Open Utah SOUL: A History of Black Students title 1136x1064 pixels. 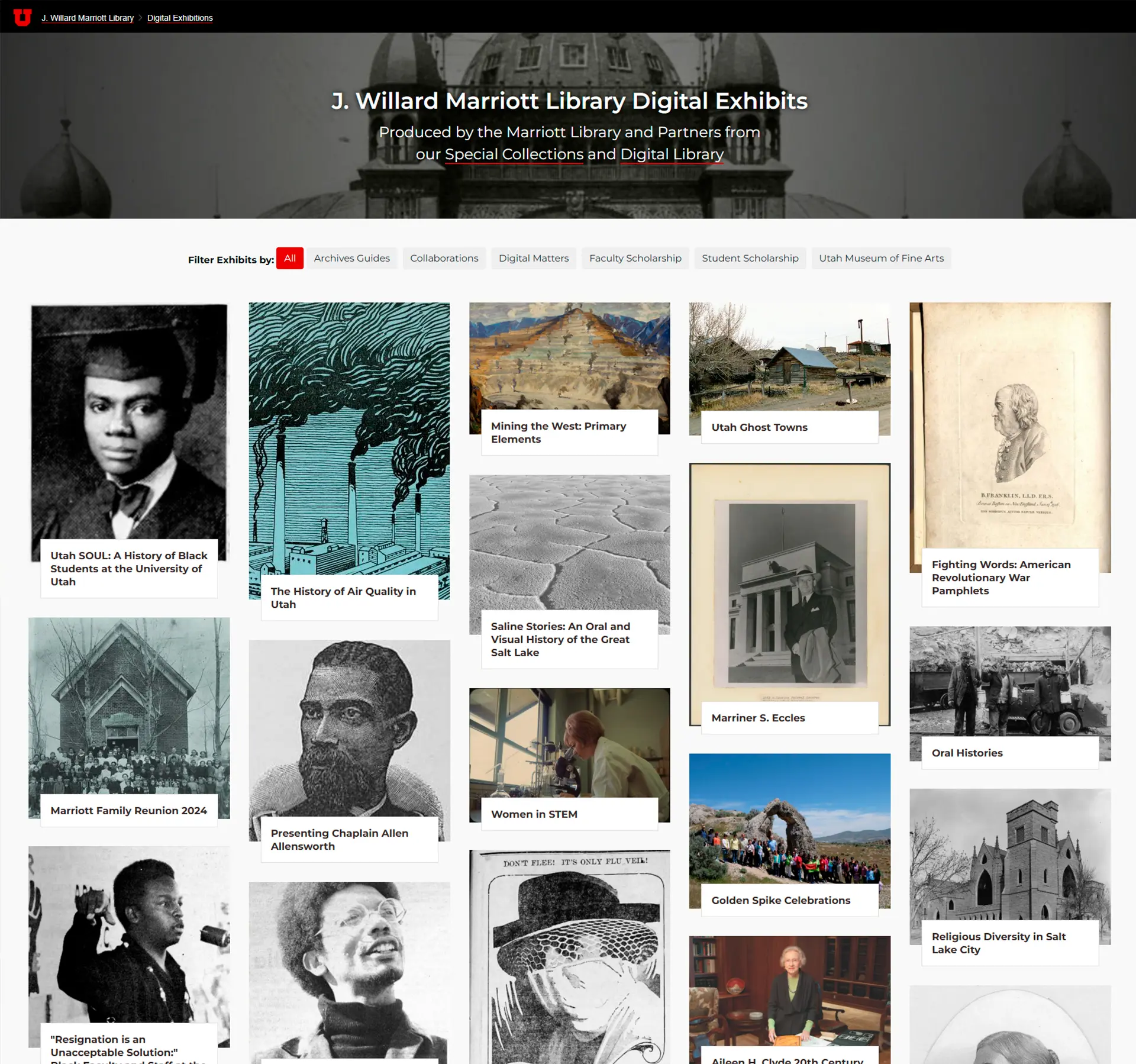129,569
